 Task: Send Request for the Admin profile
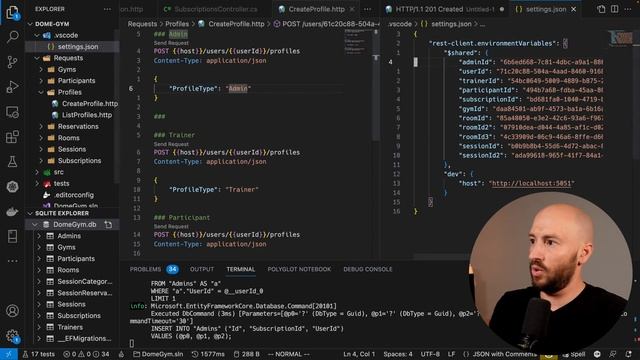[171, 43]
